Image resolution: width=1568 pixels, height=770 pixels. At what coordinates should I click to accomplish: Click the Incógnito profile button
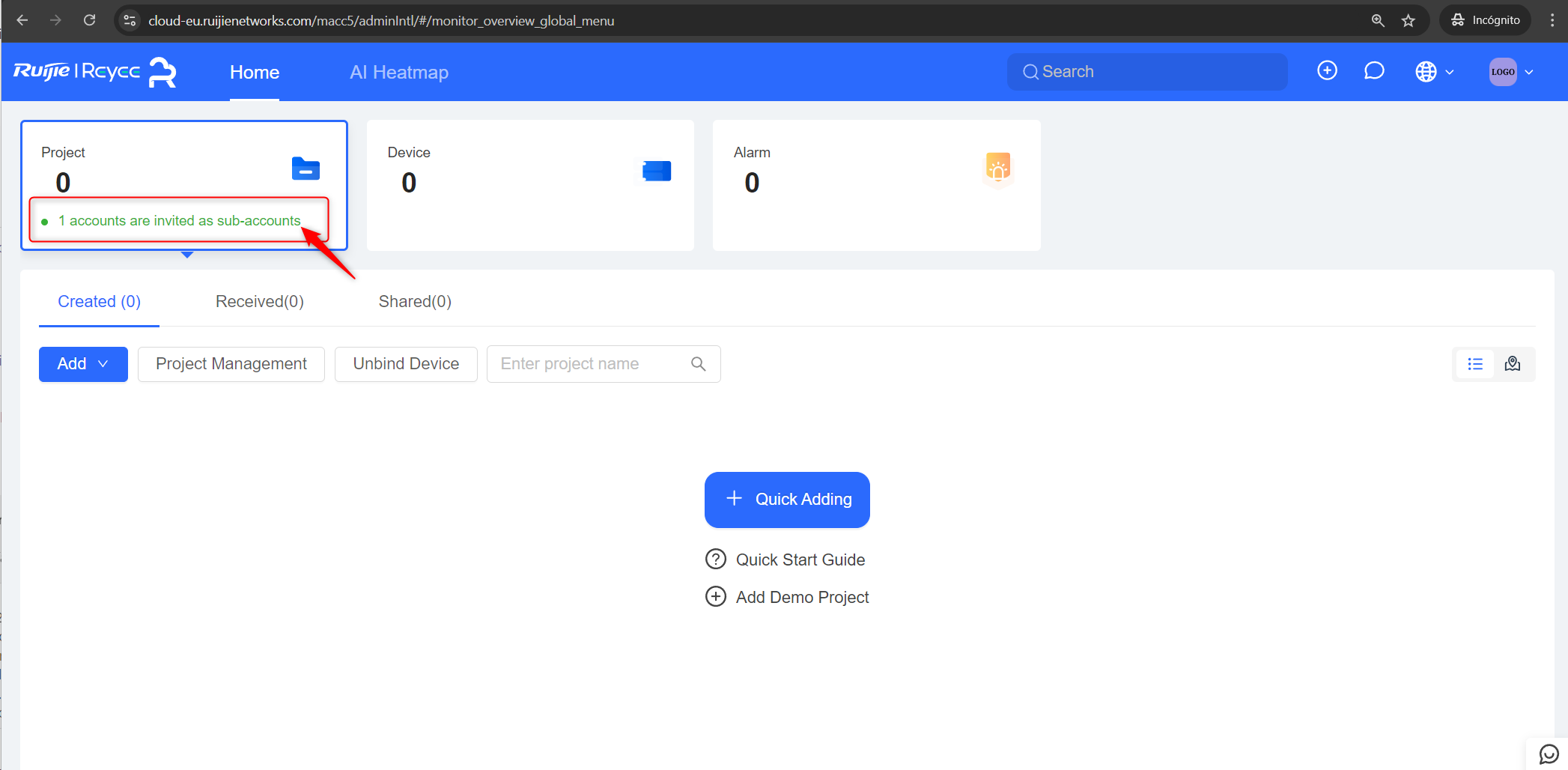click(x=1485, y=20)
